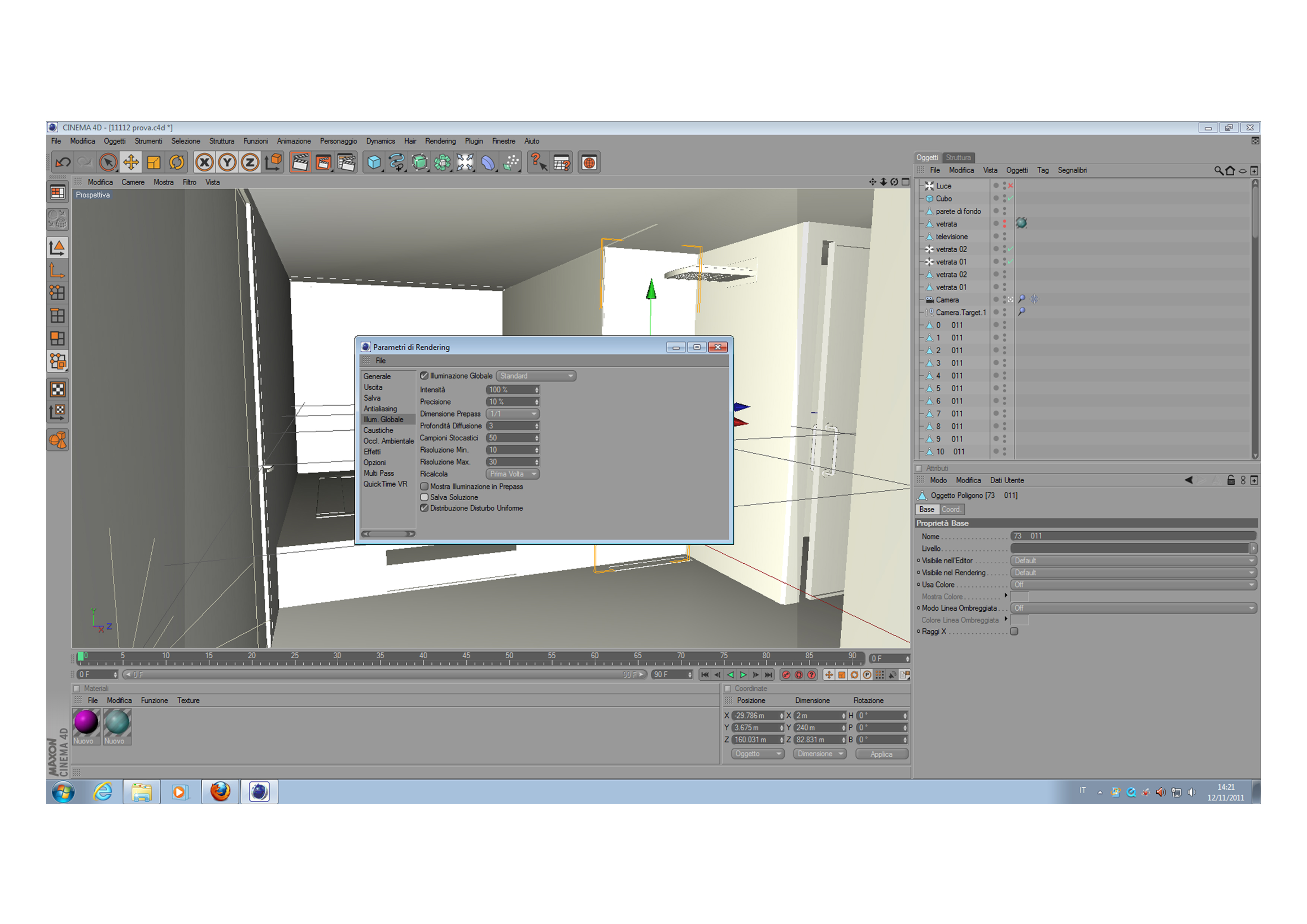The image size is (1307, 924).
Task: Open the Rendering menu
Action: 440,141
